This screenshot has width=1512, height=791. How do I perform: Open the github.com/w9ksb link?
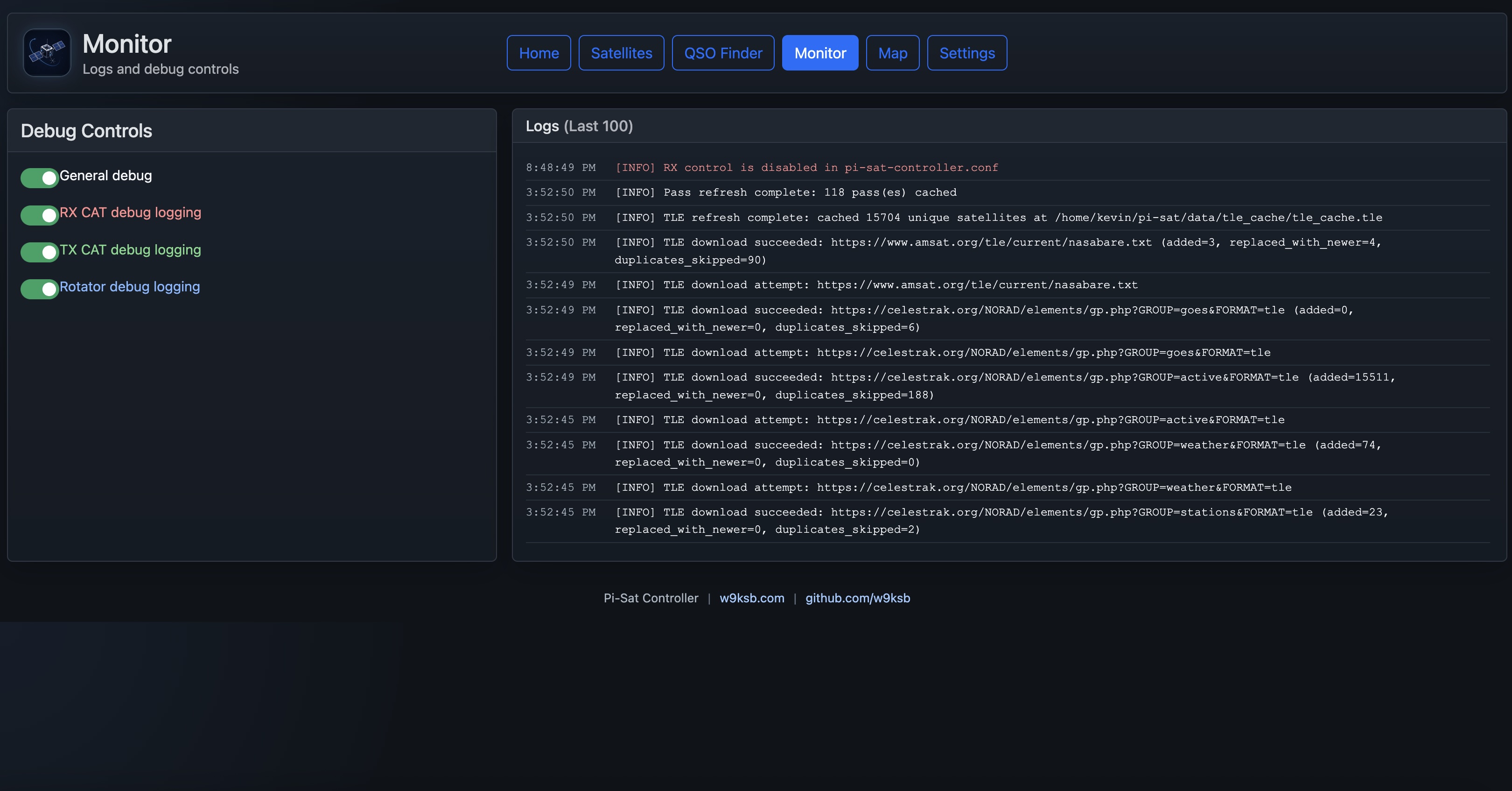[x=858, y=598]
